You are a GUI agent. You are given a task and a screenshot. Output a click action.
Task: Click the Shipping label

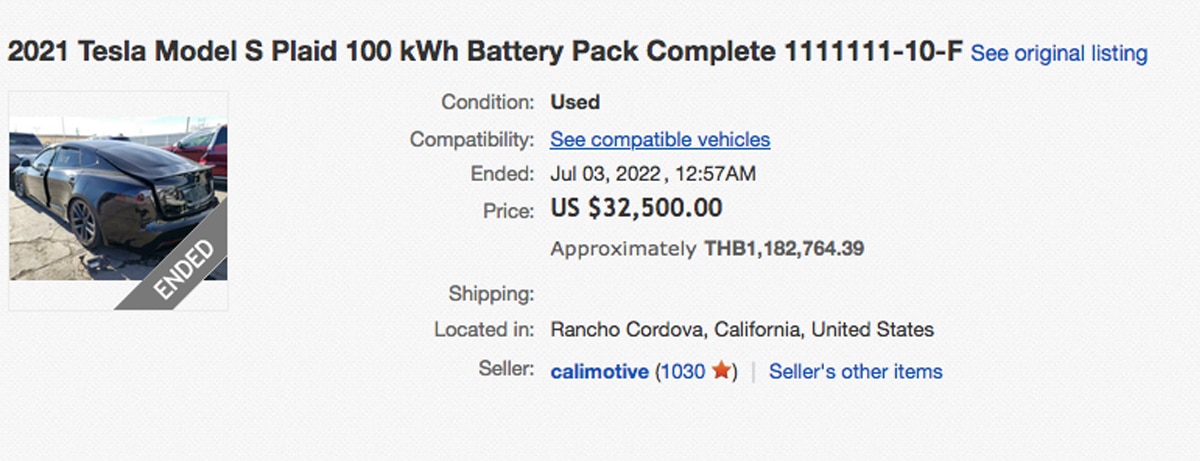point(491,294)
